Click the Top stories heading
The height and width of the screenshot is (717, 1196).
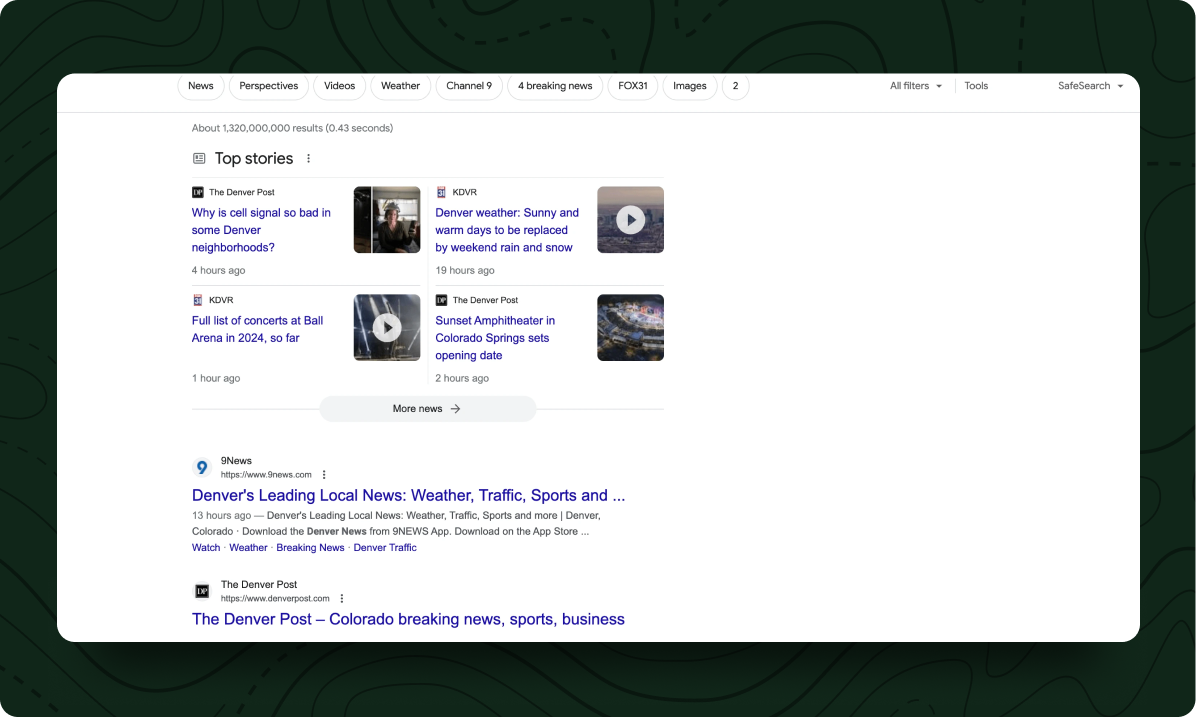point(254,159)
